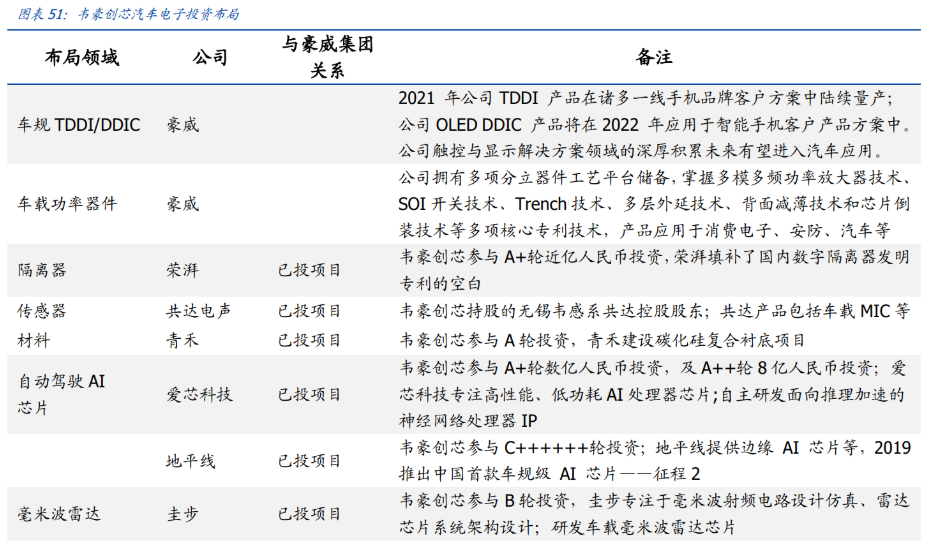
Task: Click the note line '公司触控与显示解决方案领域'
Action: (x=641, y=152)
